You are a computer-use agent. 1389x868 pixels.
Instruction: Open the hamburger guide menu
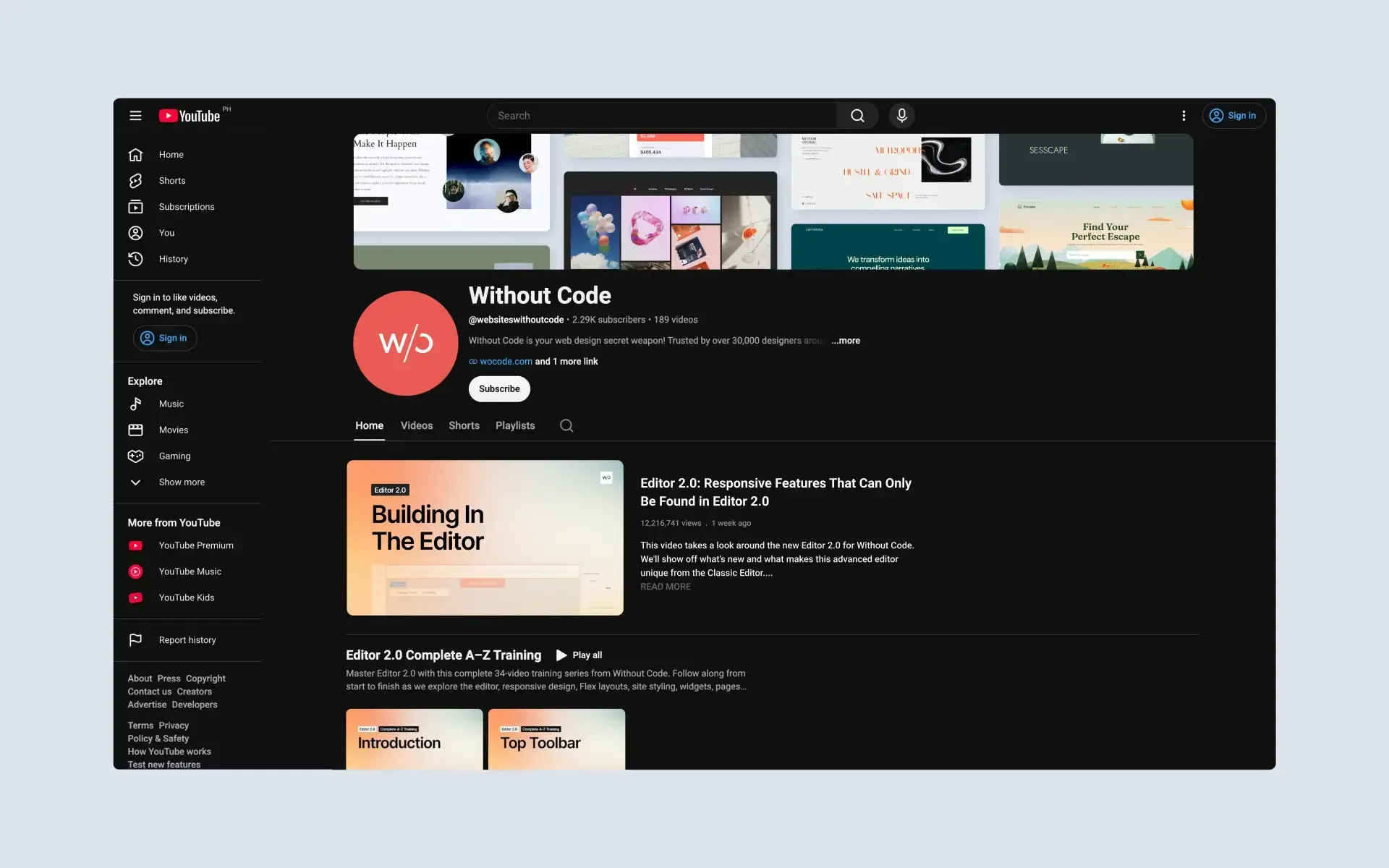pos(135,116)
